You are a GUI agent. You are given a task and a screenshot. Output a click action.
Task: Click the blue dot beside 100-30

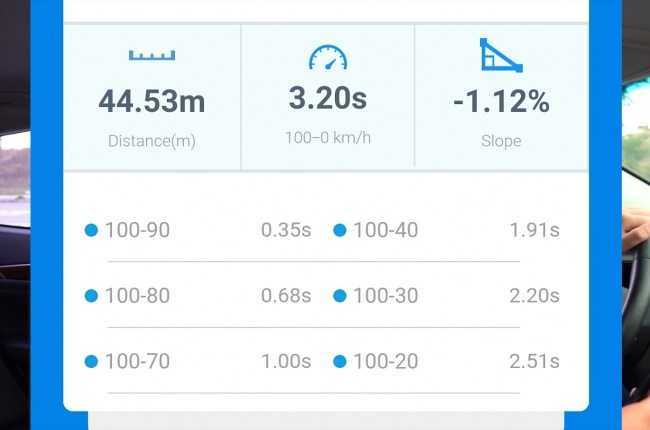340,296
